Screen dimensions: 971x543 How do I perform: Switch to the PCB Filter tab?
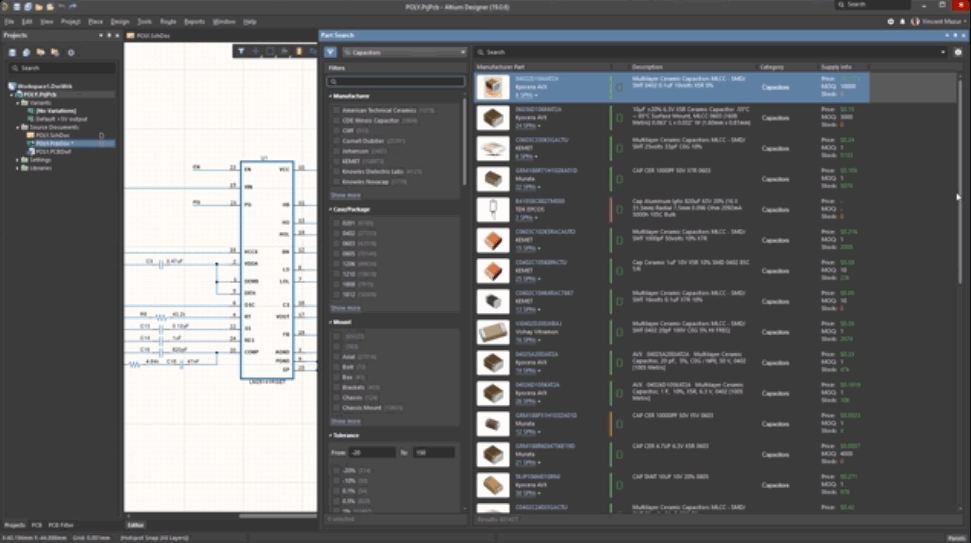coord(61,525)
